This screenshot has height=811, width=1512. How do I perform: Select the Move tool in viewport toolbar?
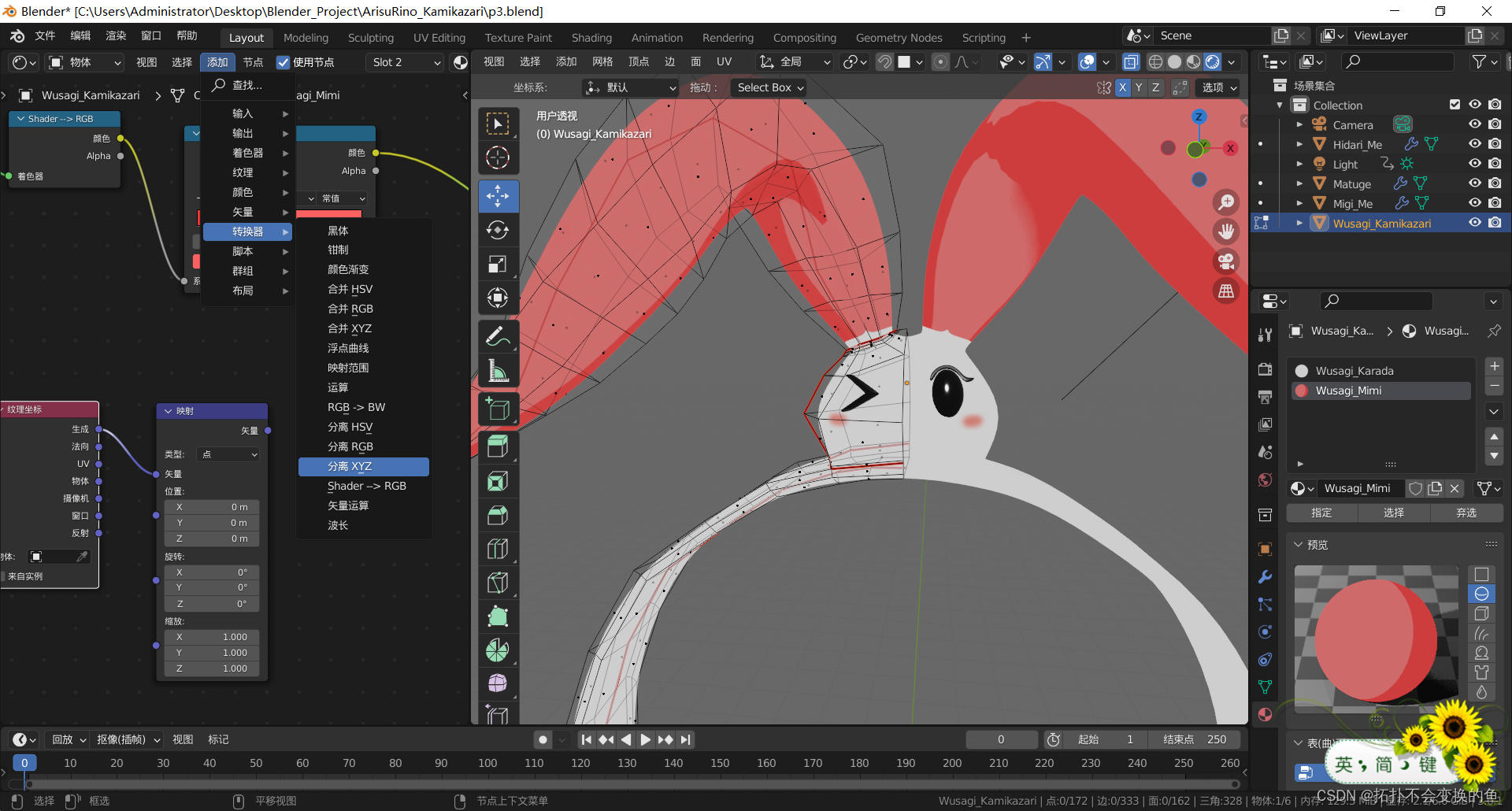pos(498,196)
